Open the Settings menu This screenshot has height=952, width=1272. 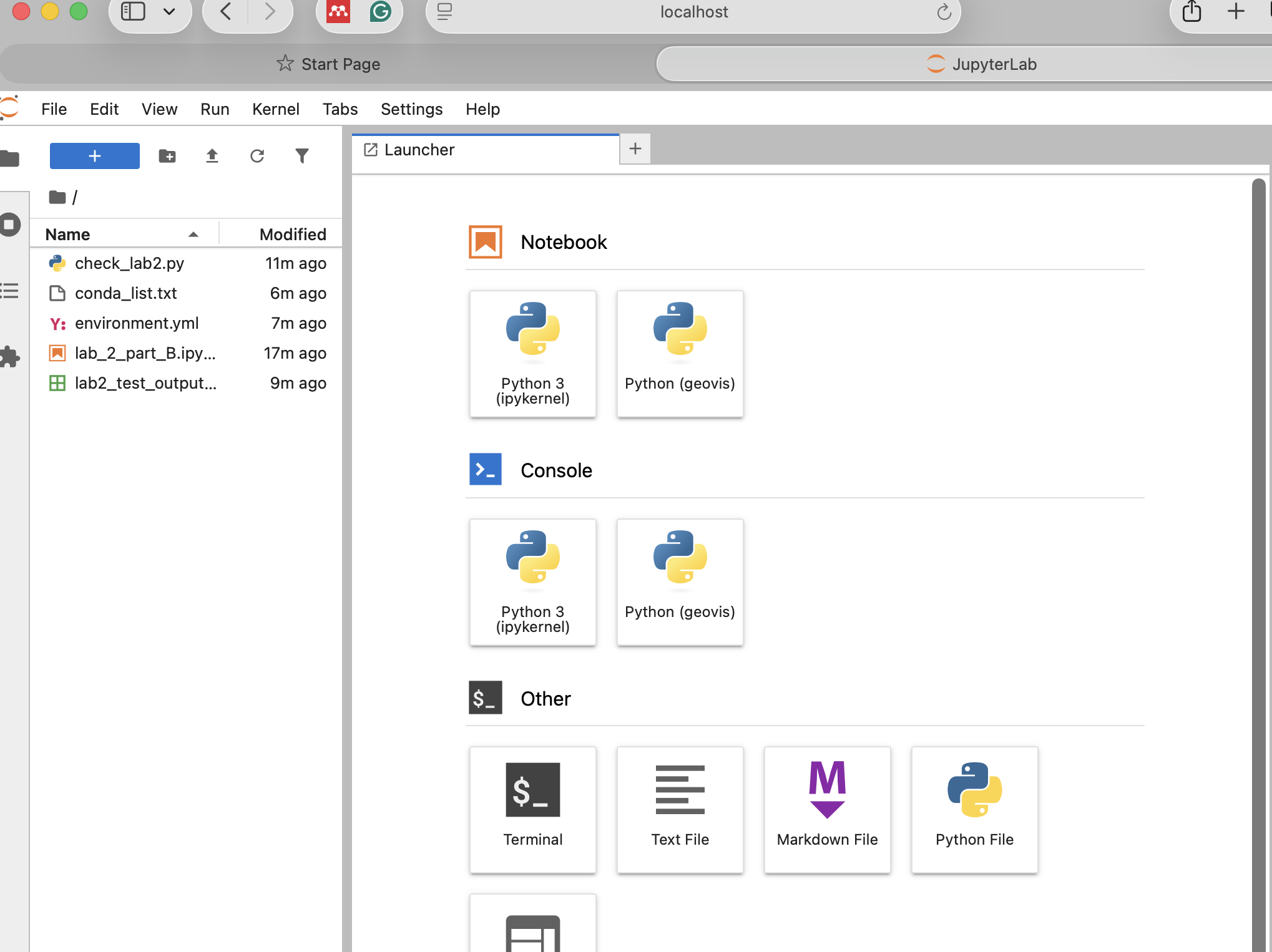coord(411,109)
